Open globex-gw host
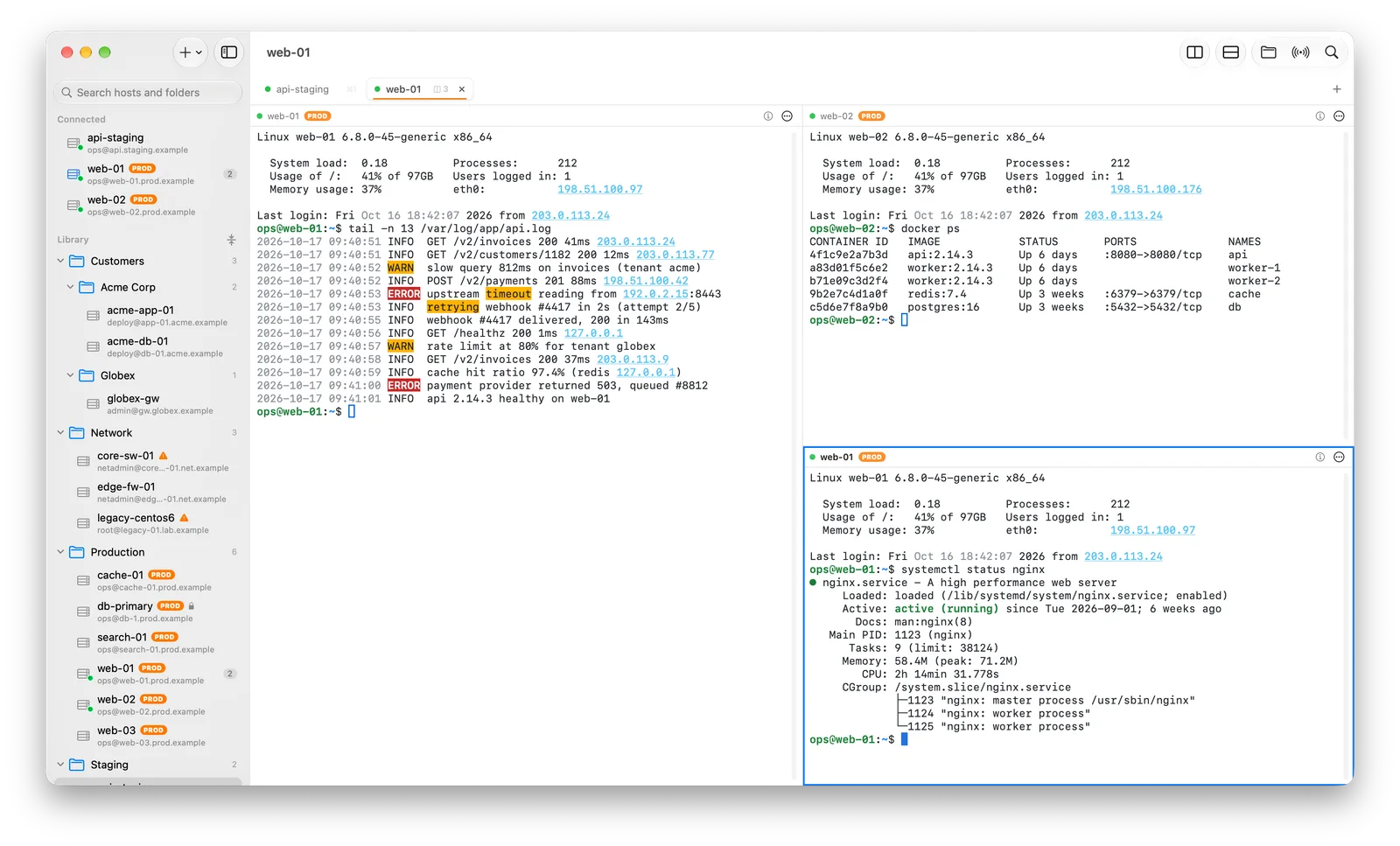The width and height of the screenshot is (1400, 846). pos(148,404)
